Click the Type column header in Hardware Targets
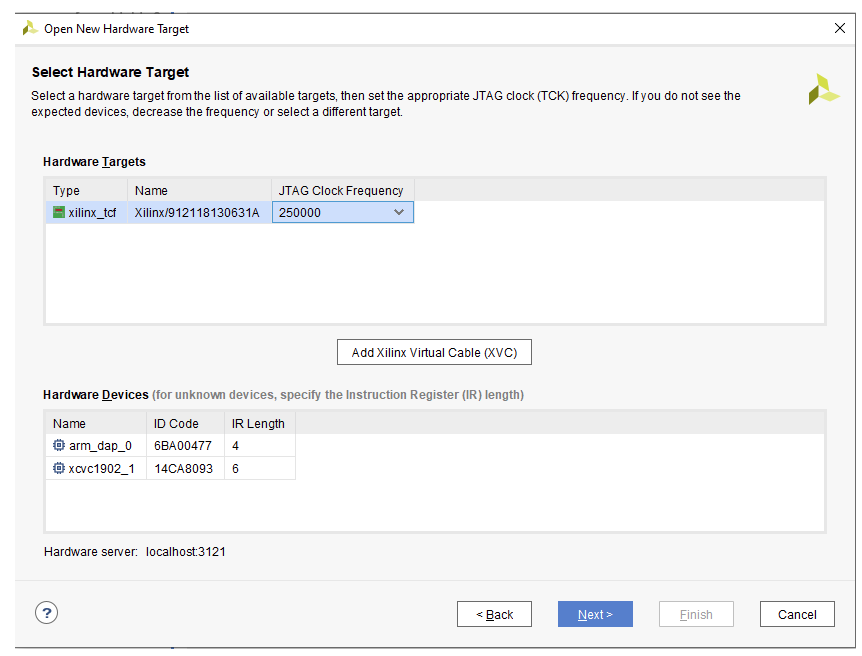This screenshot has height=656, width=862. 67,190
